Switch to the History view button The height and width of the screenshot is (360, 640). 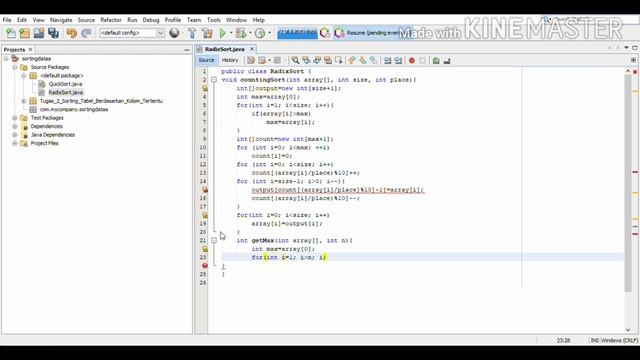click(230, 60)
